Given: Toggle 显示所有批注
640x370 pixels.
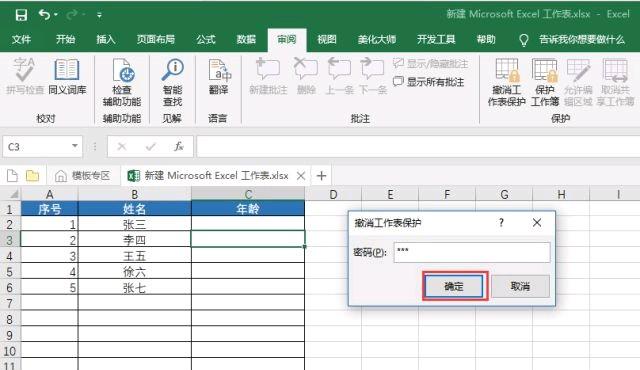Looking at the screenshot, I should coord(429,82).
